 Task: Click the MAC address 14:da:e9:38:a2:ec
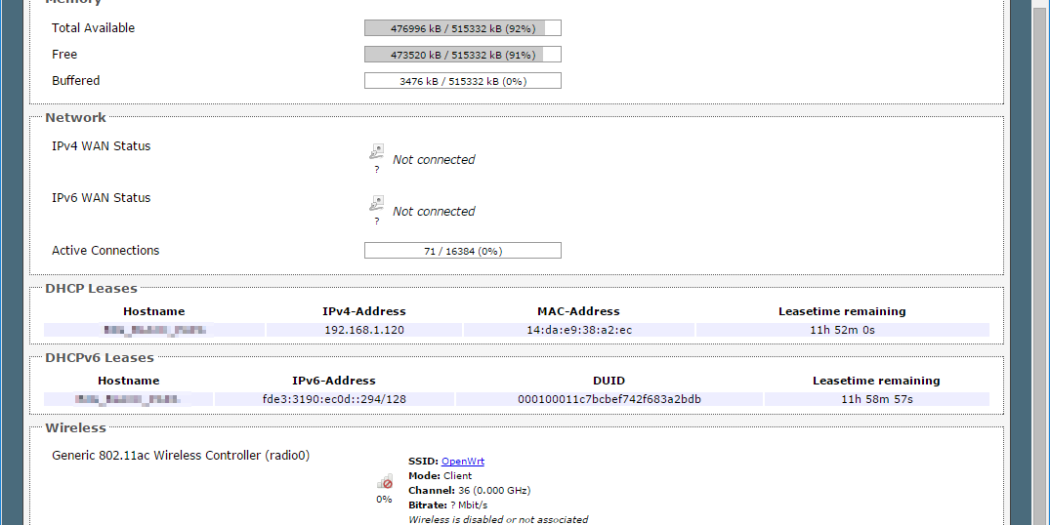[578, 330]
